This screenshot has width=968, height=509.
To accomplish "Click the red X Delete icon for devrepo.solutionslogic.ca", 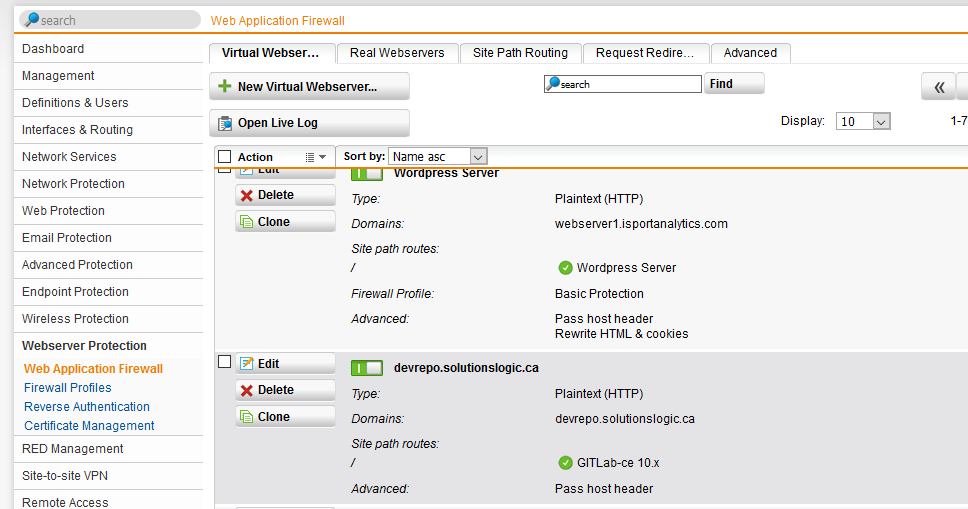I will tap(246, 390).
